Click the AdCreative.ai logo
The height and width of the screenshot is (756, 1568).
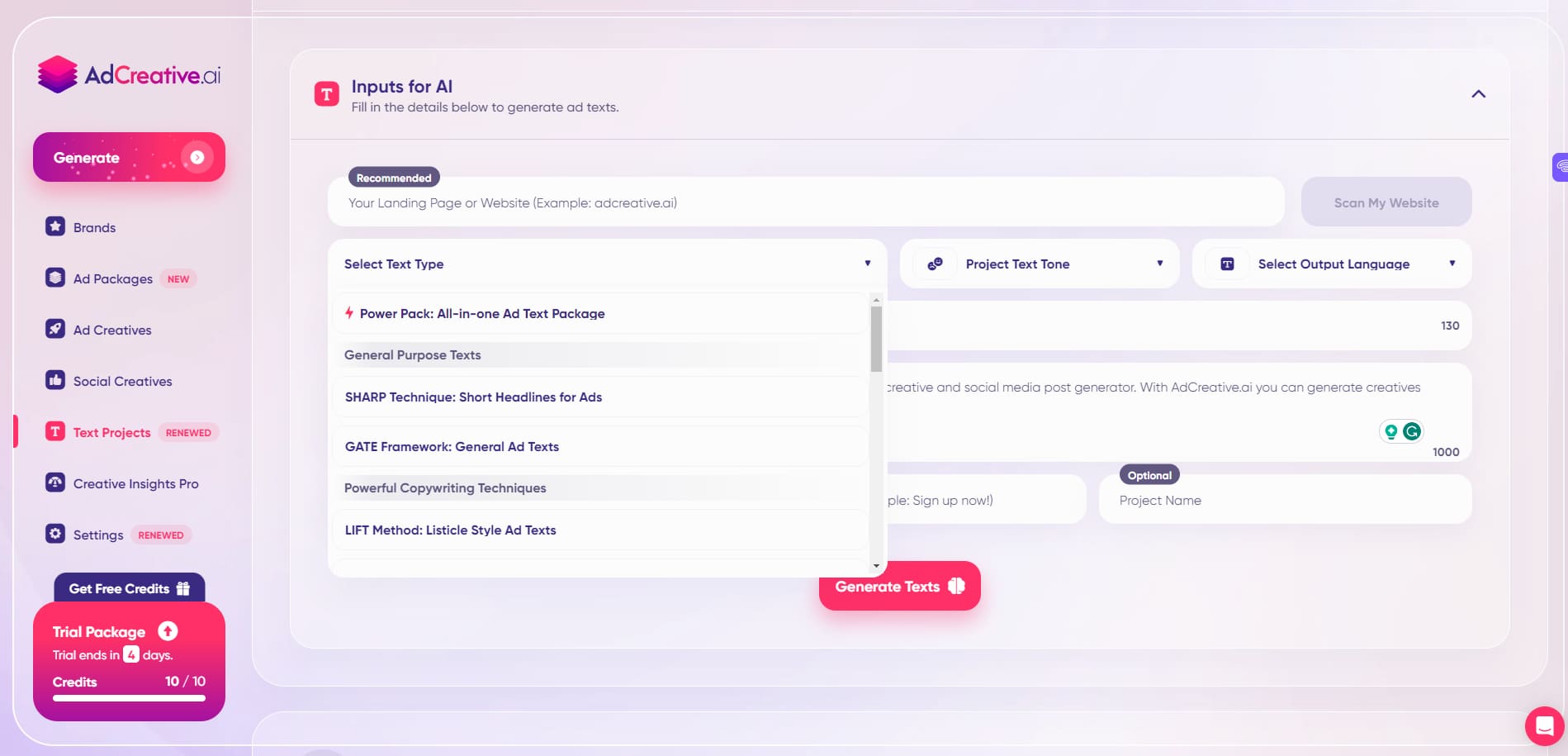pyautogui.click(x=130, y=74)
